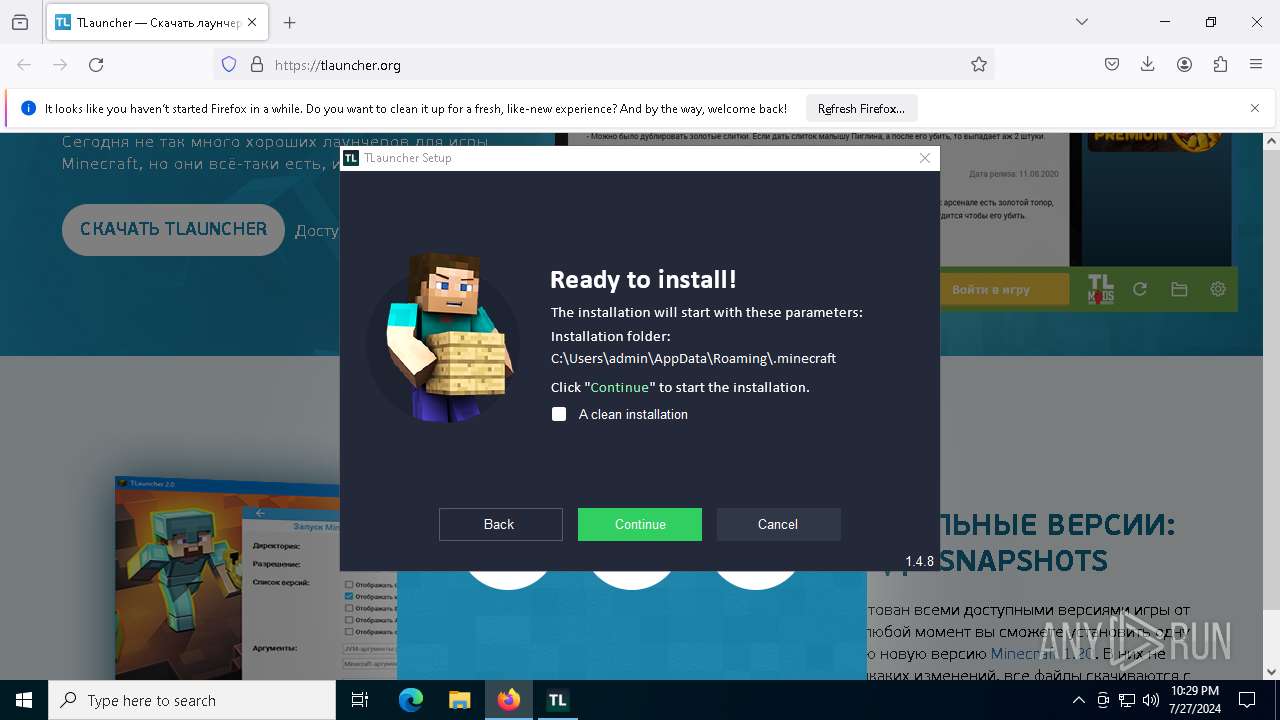Switch to Firefox in taskbar

pyautogui.click(x=509, y=700)
